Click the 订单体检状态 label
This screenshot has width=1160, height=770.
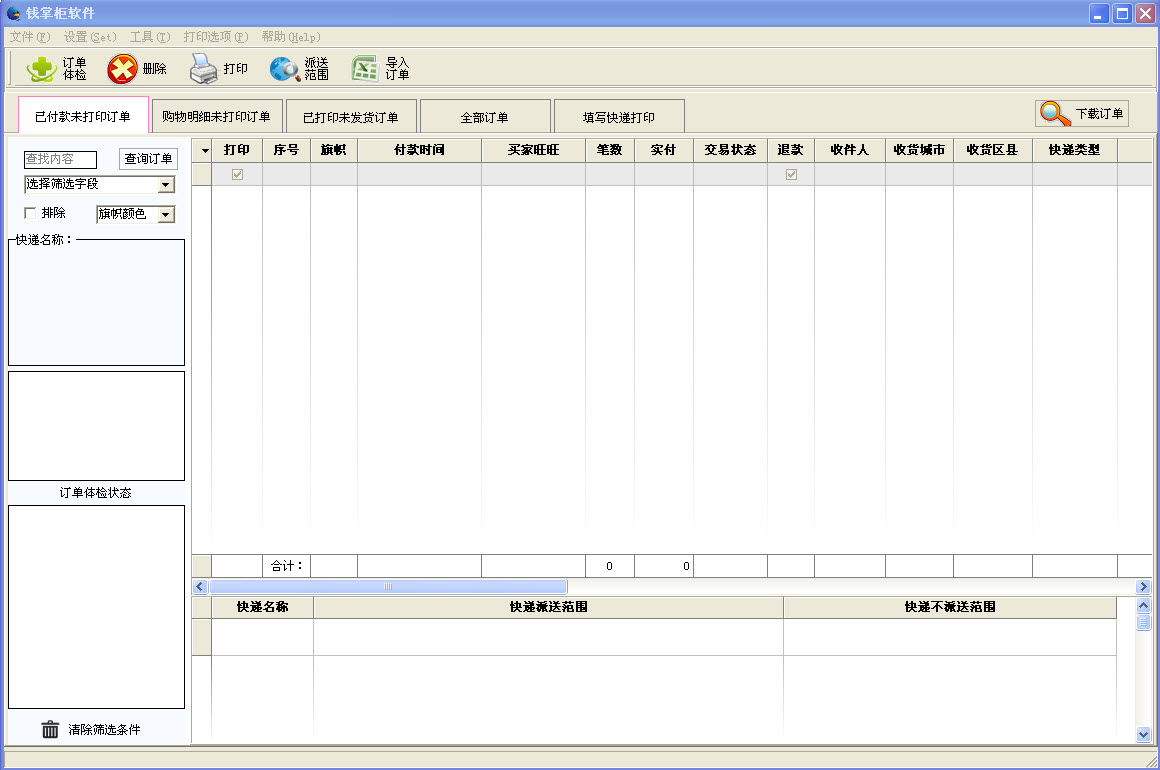95,493
